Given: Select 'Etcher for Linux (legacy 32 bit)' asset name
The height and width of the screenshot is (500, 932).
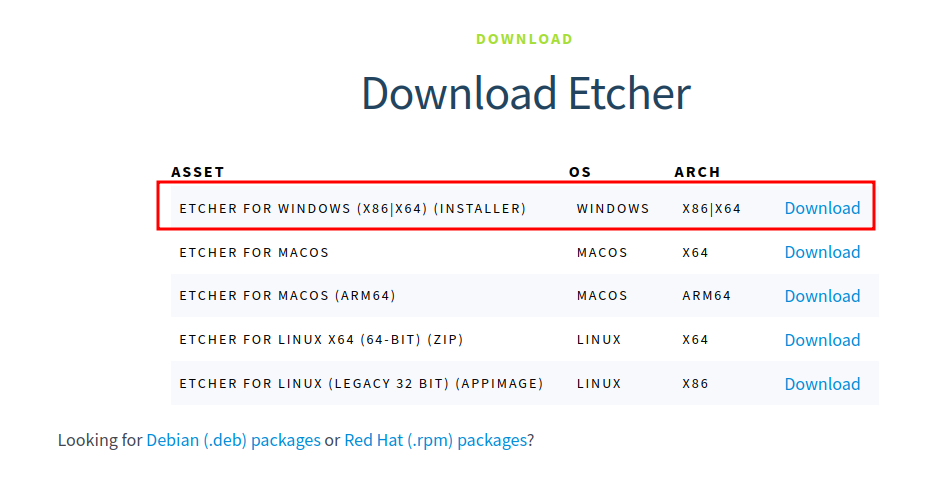Looking at the screenshot, I should click(x=361, y=385).
